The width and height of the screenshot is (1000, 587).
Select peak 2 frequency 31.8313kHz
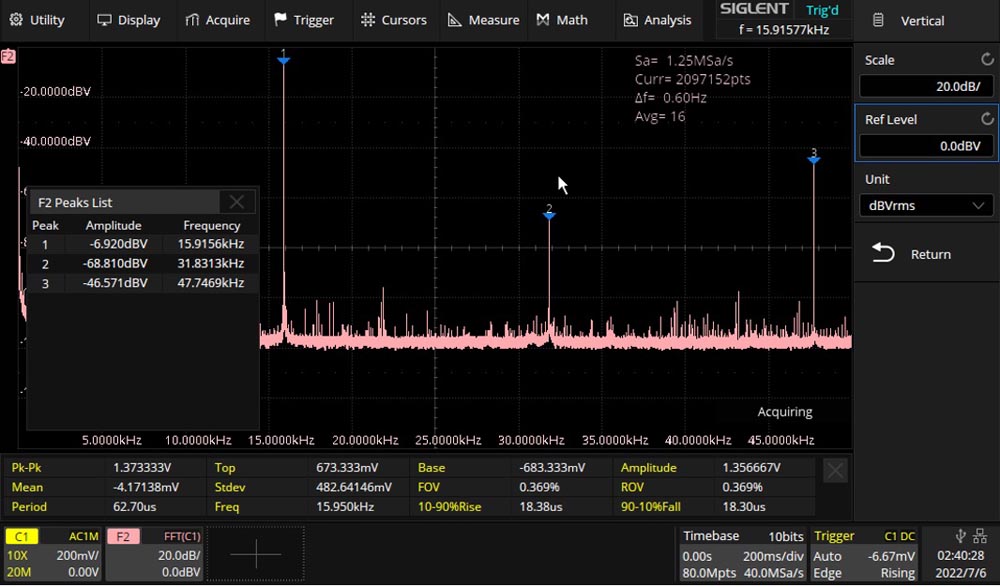pos(210,264)
